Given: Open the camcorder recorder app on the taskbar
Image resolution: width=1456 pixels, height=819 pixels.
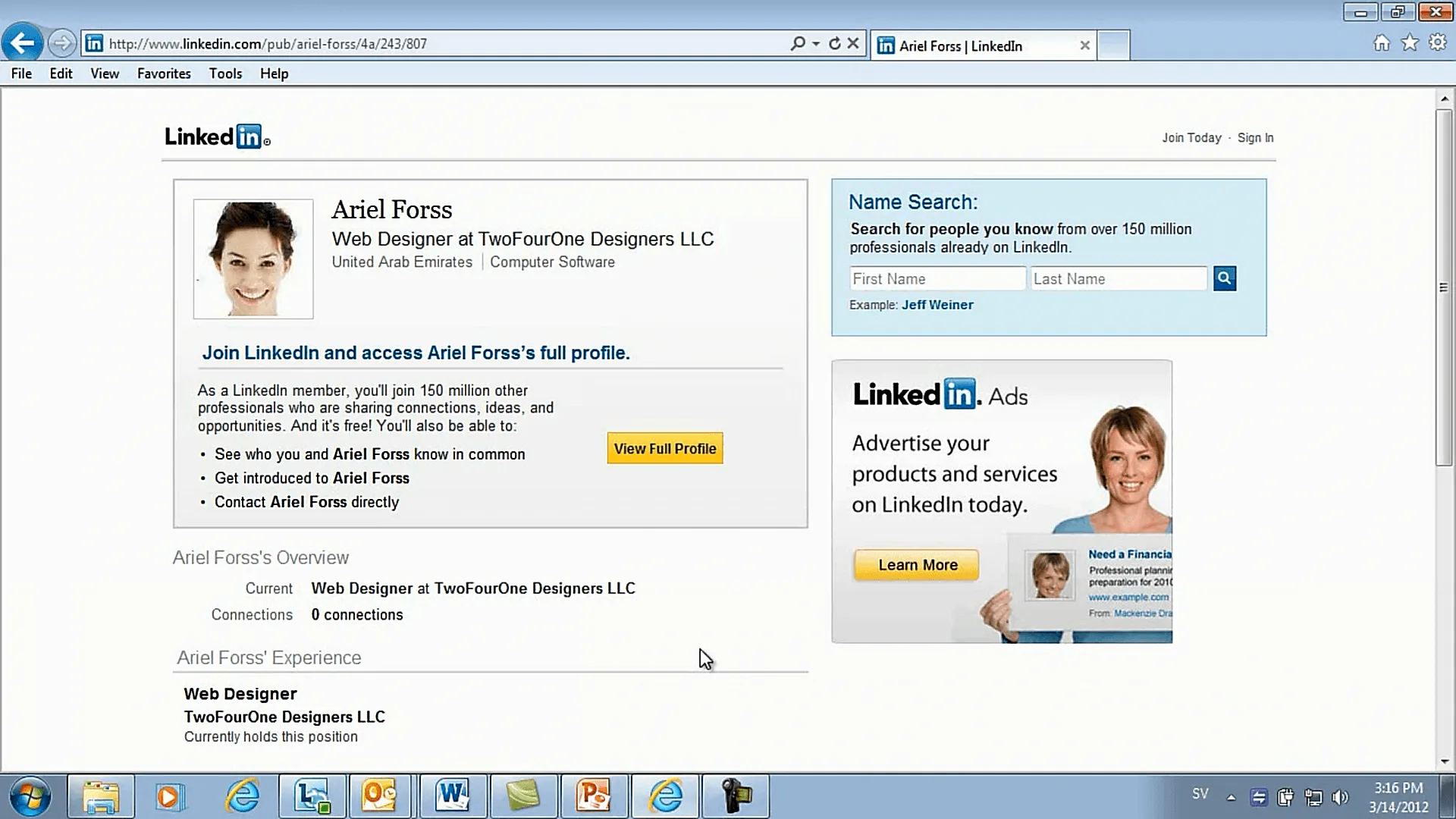Looking at the screenshot, I should tap(736, 796).
